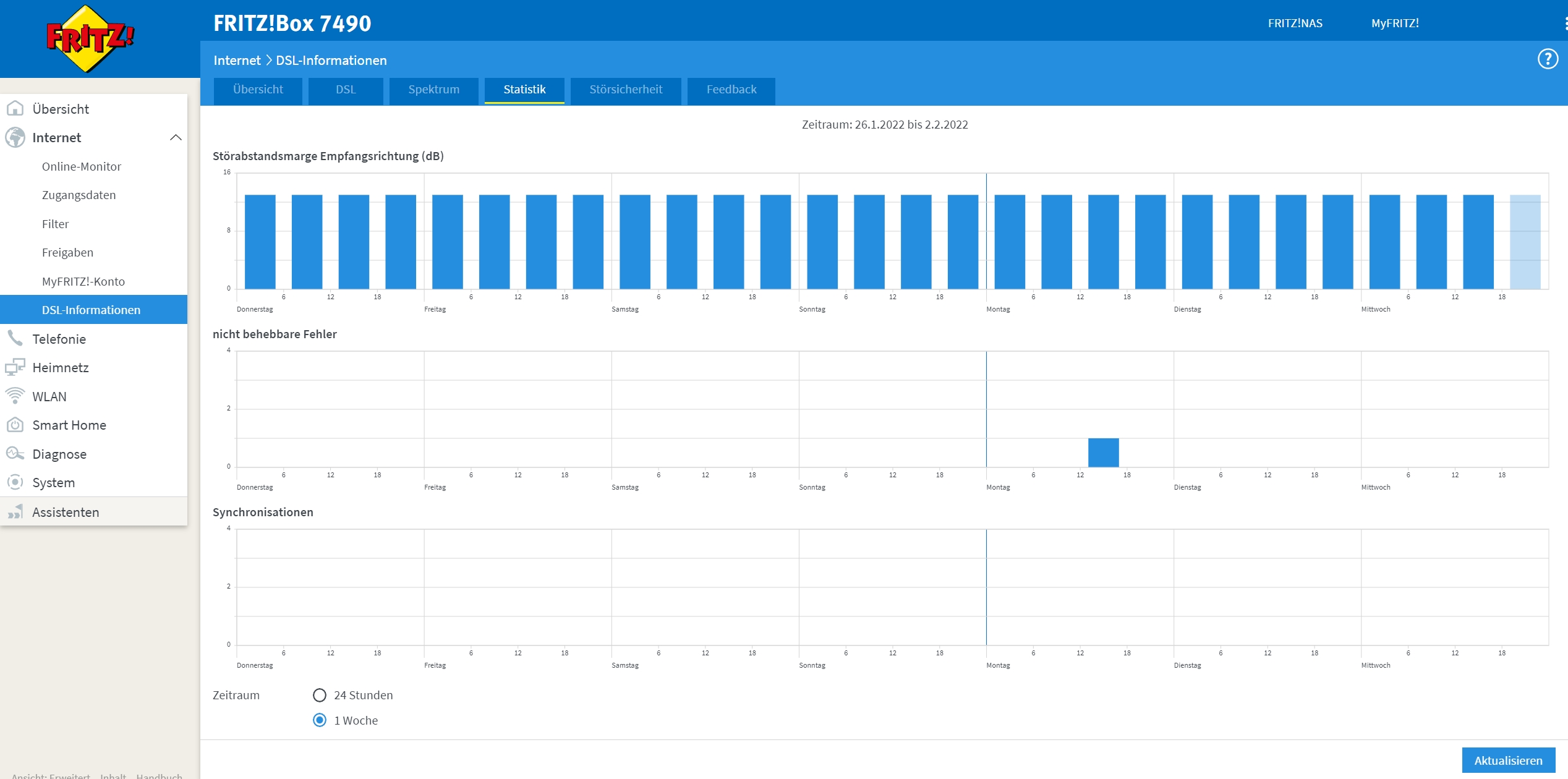Click the globe icon beside Internet

point(15,137)
